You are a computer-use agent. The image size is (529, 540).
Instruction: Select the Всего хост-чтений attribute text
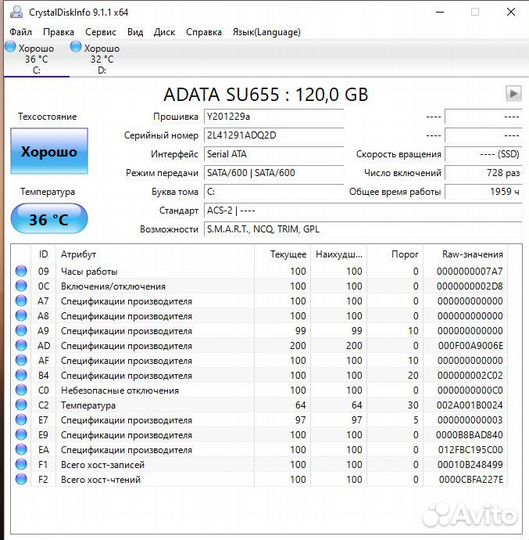(x=101, y=479)
